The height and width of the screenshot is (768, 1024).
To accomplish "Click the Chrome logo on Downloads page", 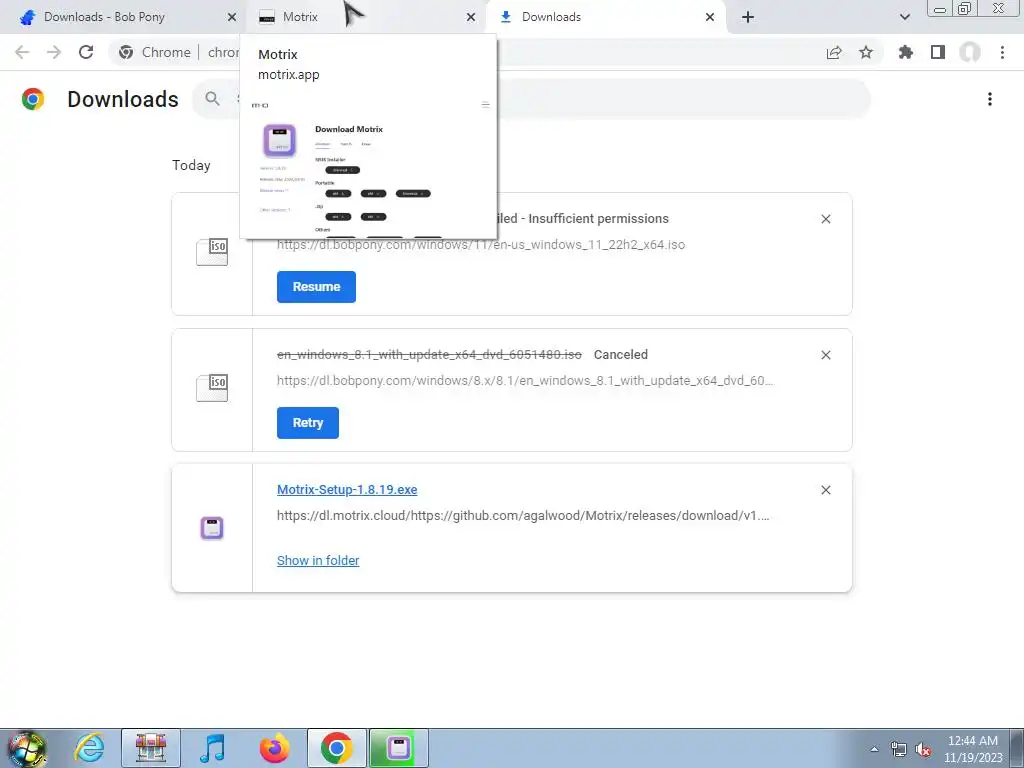I will click(x=33, y=99).
